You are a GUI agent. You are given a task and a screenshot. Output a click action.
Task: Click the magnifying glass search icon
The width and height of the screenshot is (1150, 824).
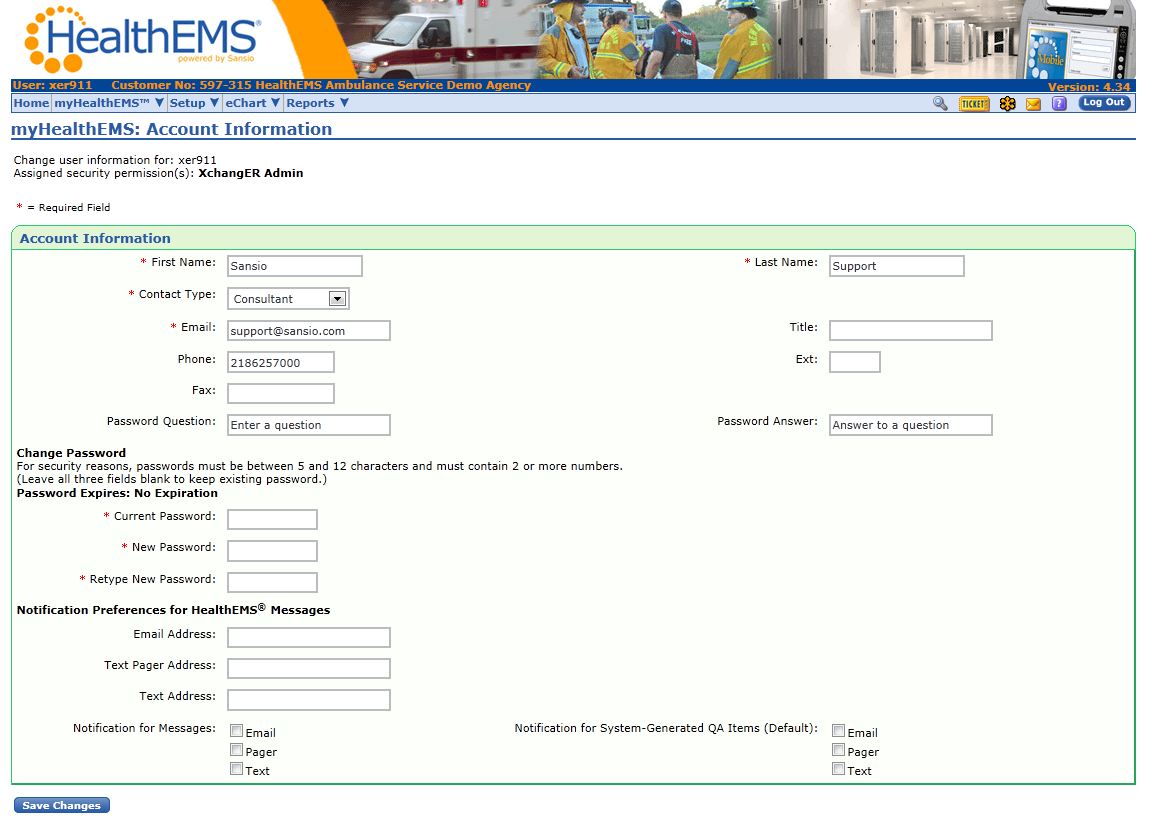point(940,103)
